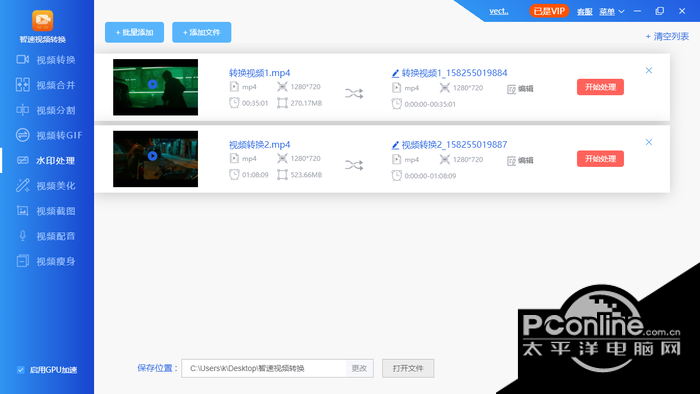Open 视频配音 in the sidebar

pyautogui.click(x=46, y=236)
